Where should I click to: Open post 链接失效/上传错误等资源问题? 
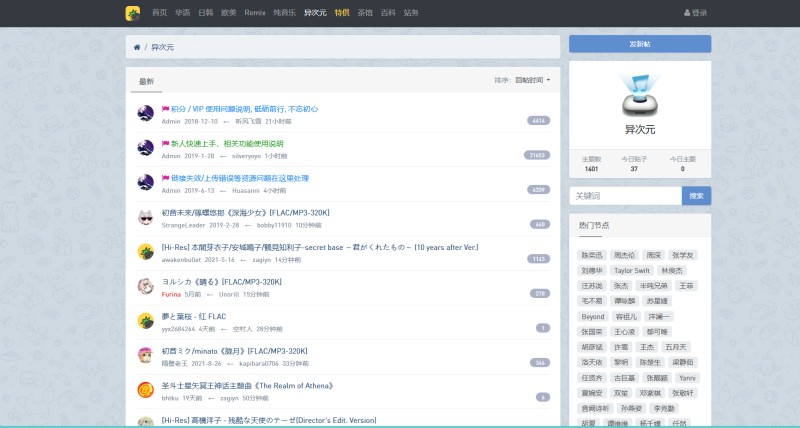(x=240, y=179)
